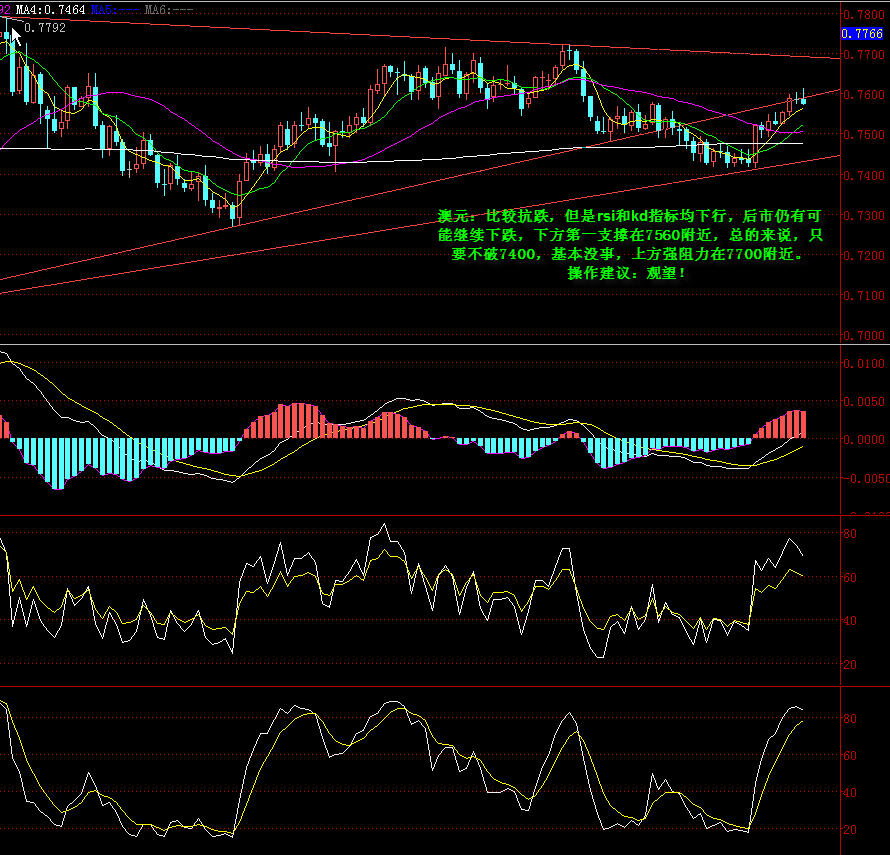Screen dimensions: 890x855
Task: Click the -0.0050 MACD axis label
Action: point(865,479)
